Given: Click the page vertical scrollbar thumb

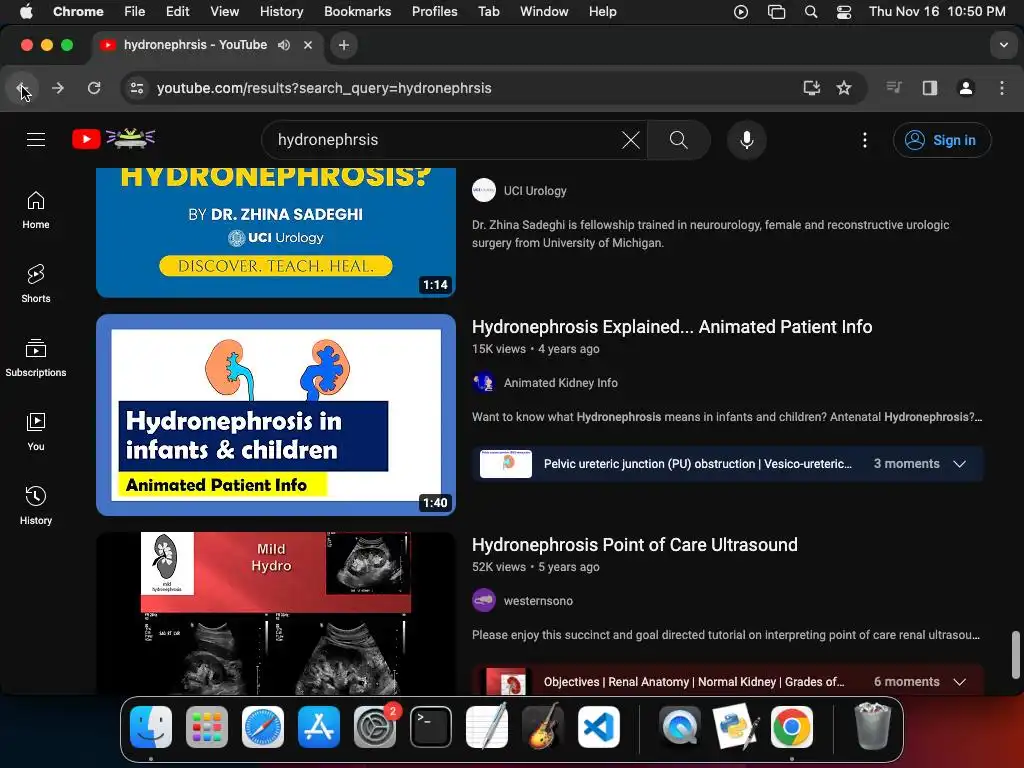Looking at the screenshot, I should [1016, 655].
